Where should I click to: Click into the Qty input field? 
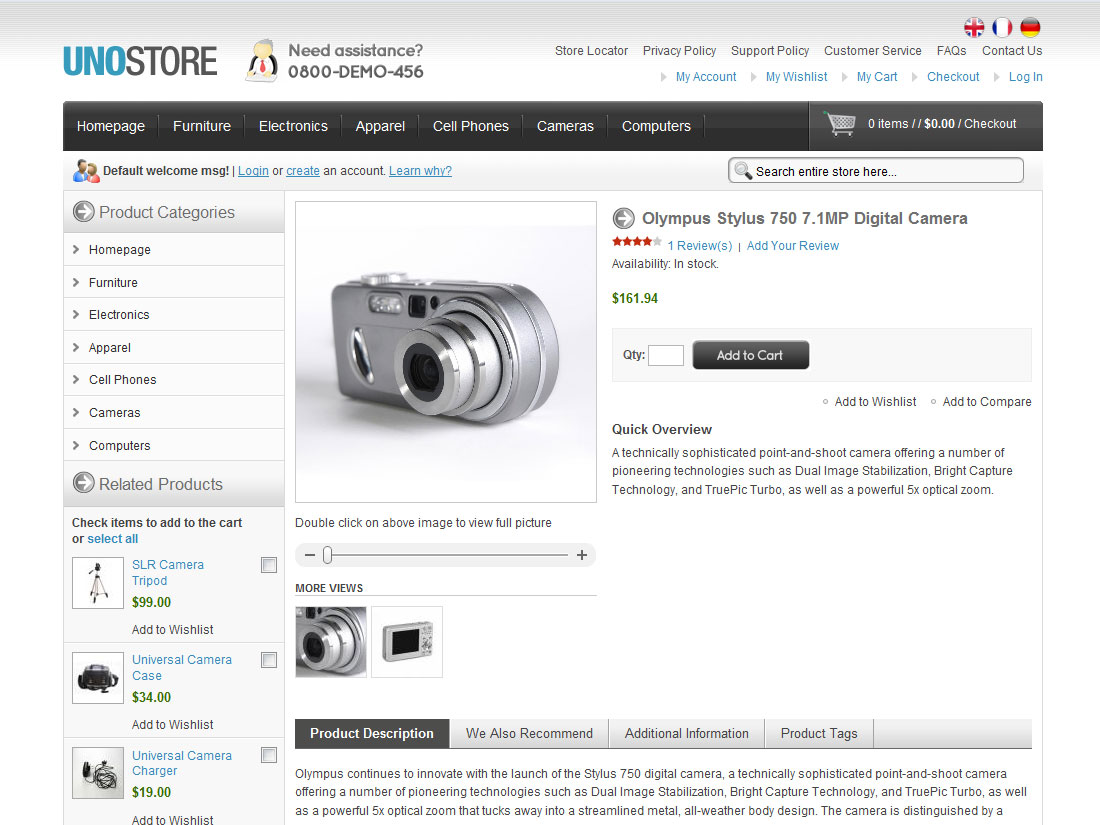click(x=666, y=355)
